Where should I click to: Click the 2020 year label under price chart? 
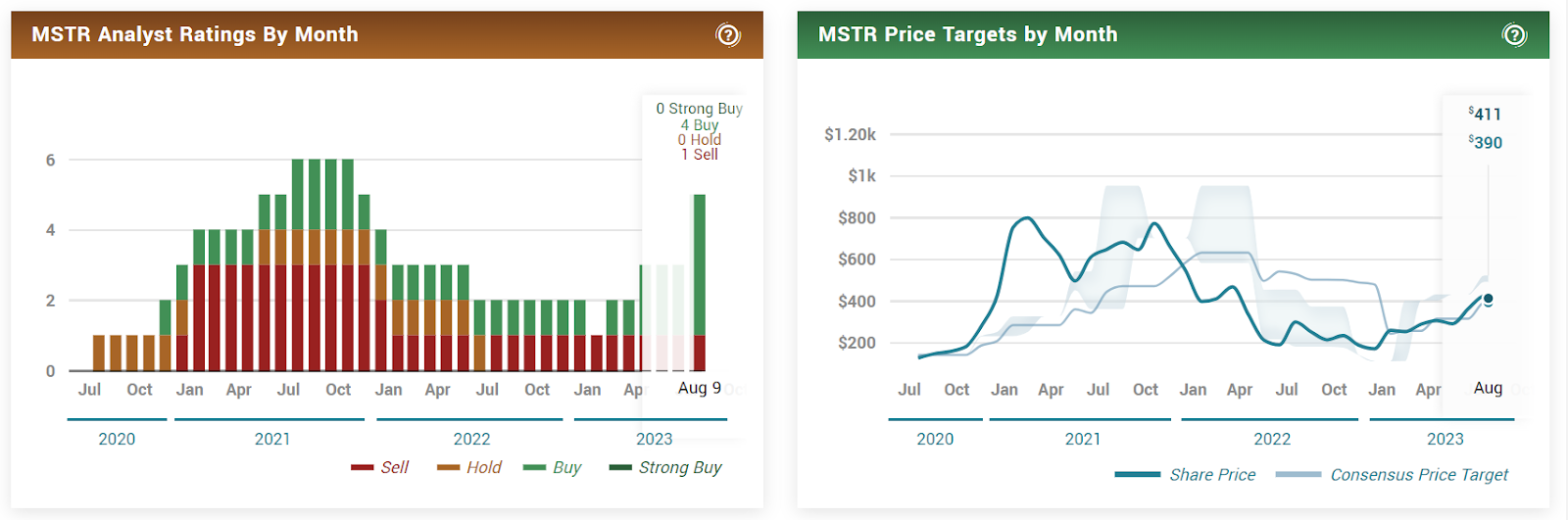click(935, 439)
